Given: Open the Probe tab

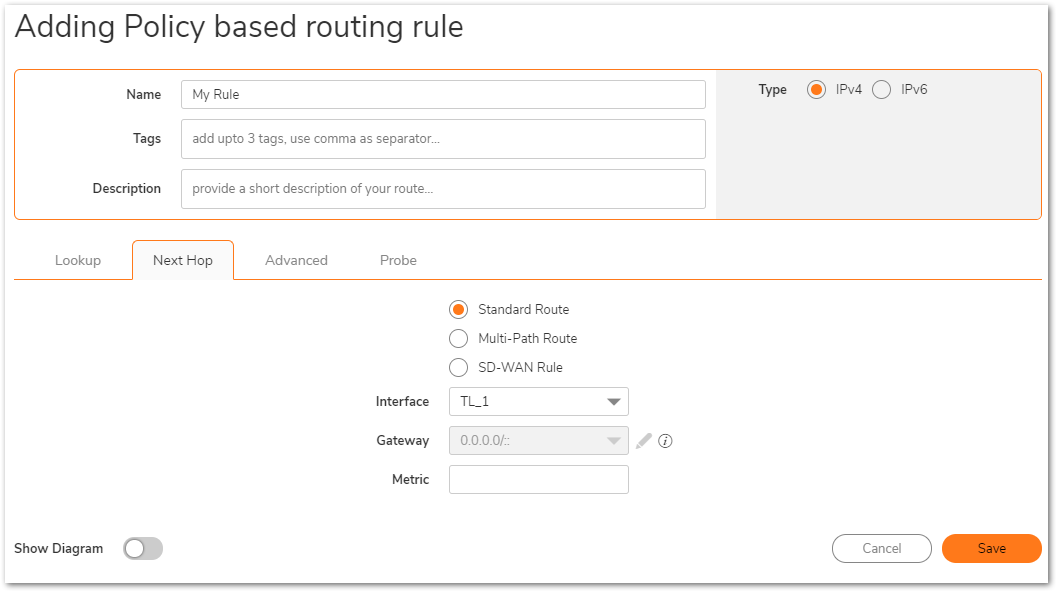Looking at the screenshot, I should [x=398, y=260].
